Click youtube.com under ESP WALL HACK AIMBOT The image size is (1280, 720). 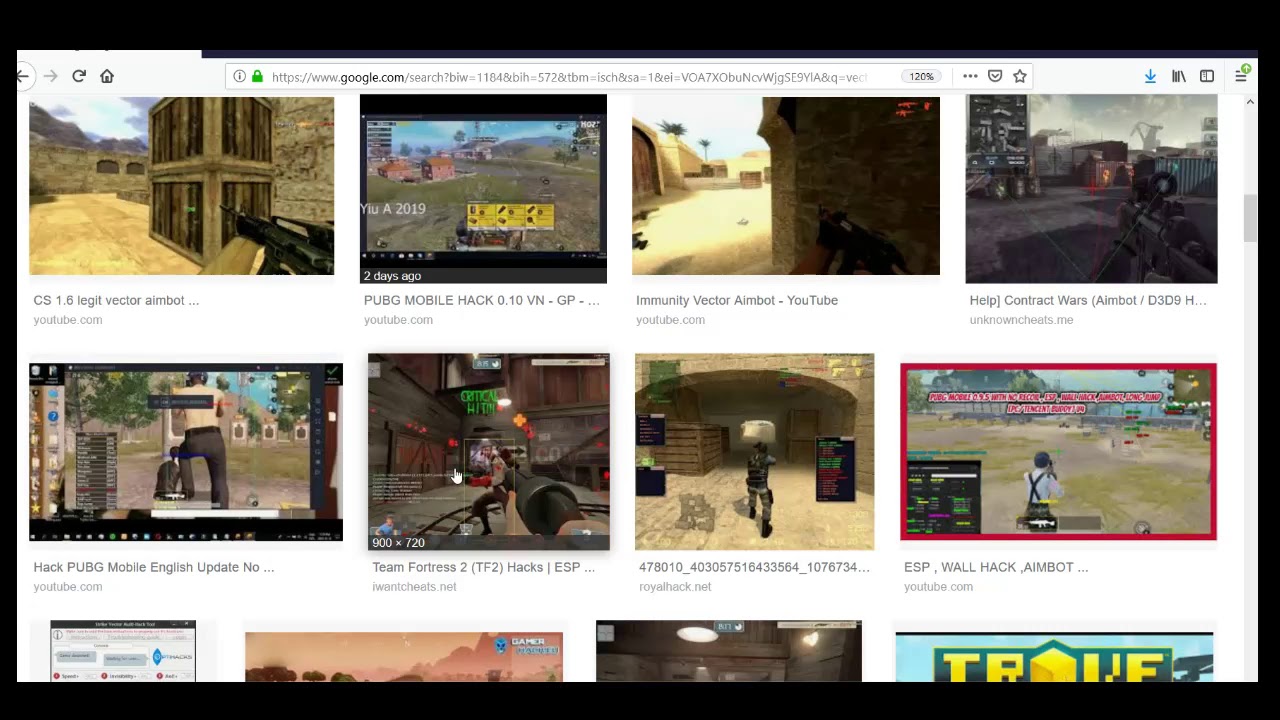tap(938, 587)
